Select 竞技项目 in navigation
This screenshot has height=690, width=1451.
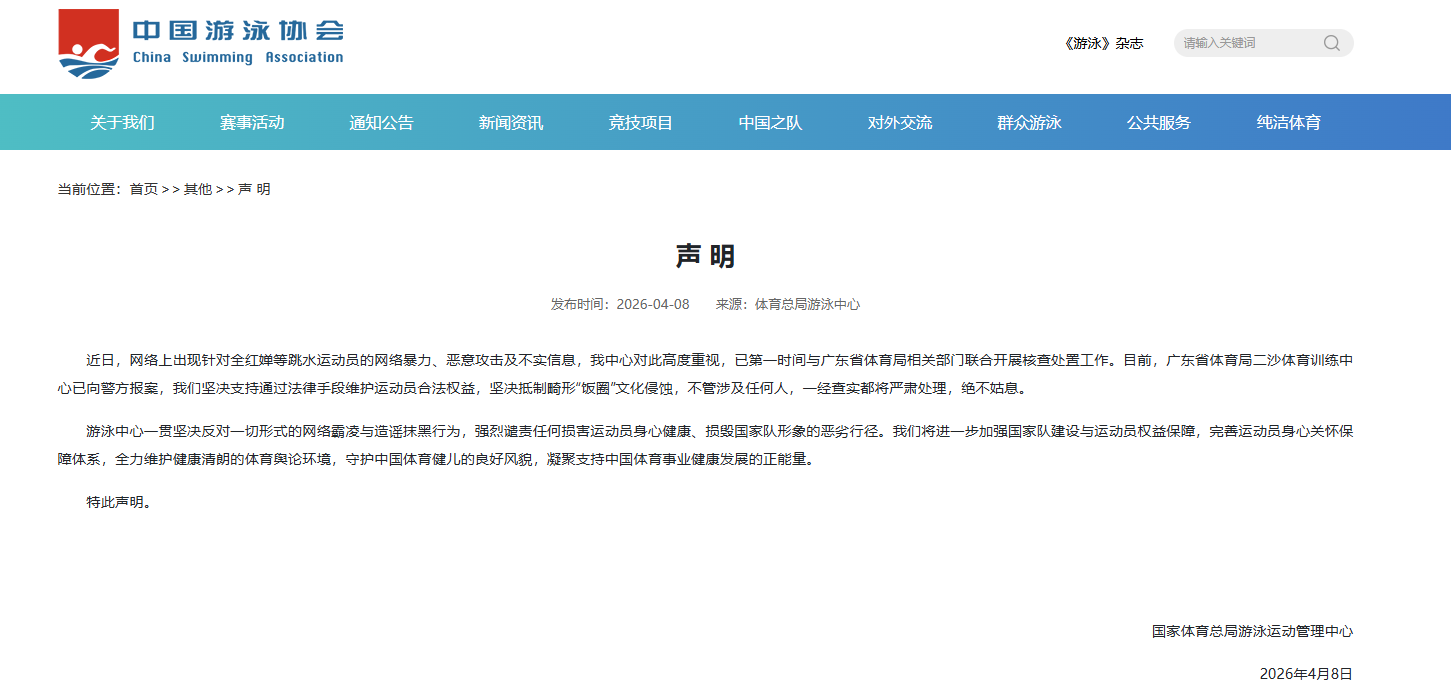pos(641,123)
